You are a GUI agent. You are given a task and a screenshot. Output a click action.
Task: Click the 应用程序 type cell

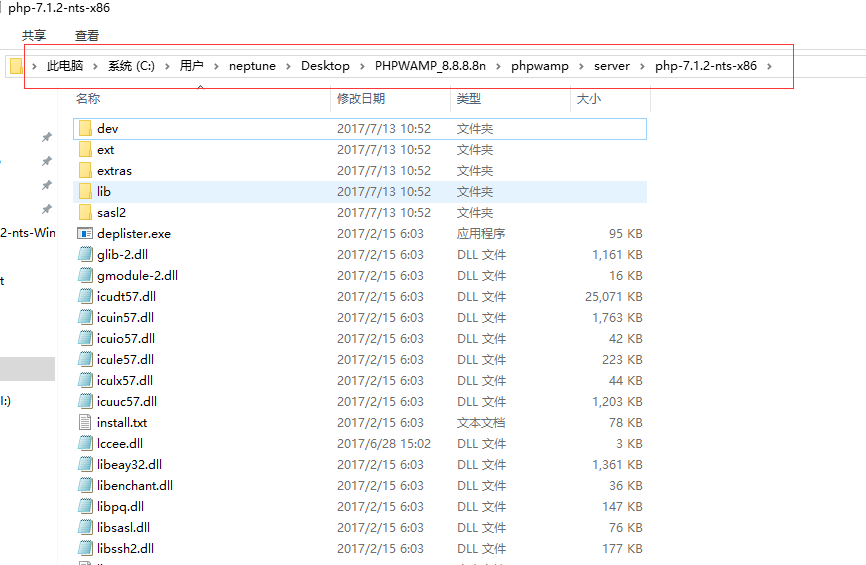point(480,234)
